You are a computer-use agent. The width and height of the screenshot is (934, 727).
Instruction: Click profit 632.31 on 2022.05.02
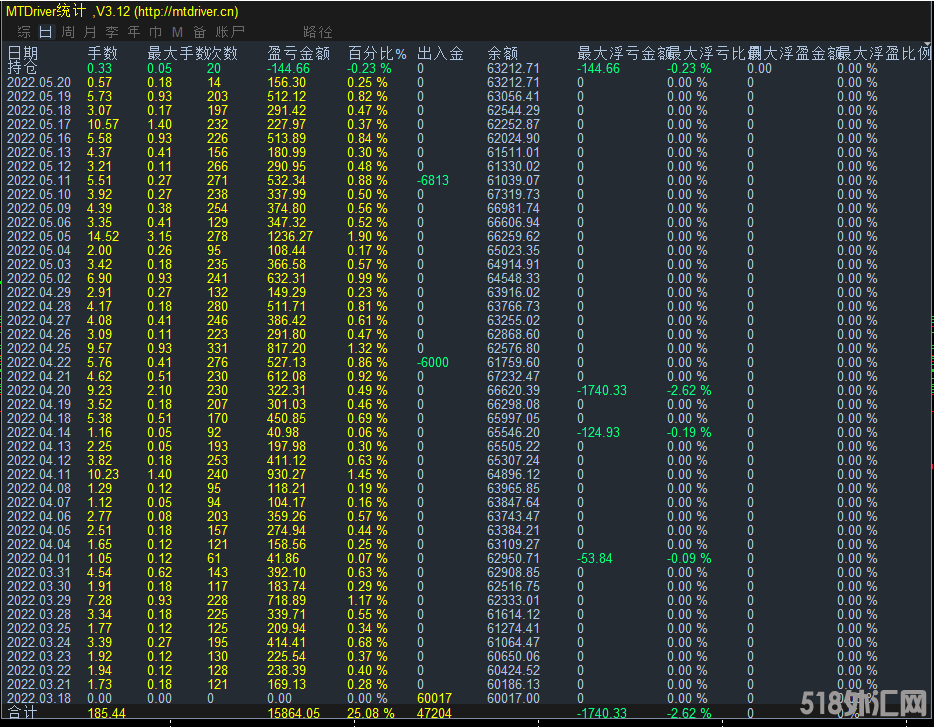pyautogui.click(x=286, y=278)
